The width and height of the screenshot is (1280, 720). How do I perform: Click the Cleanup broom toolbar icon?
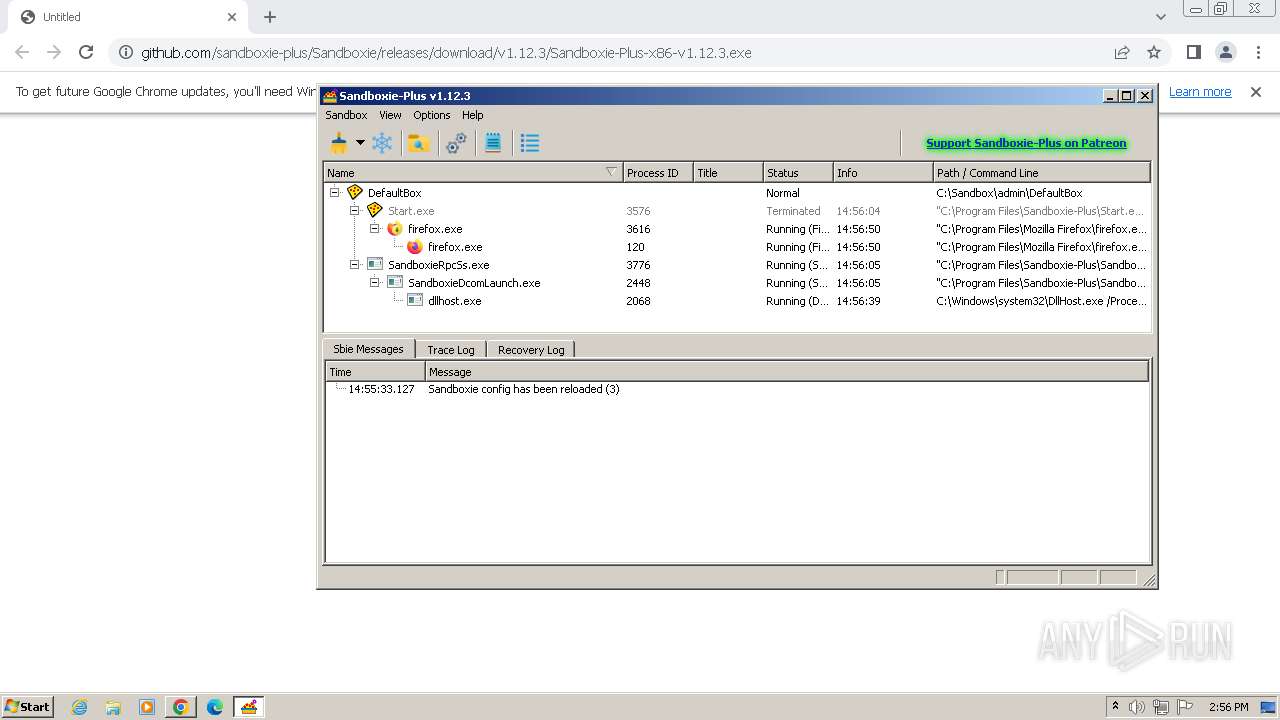pyautogui.click(x=339, y=143)
